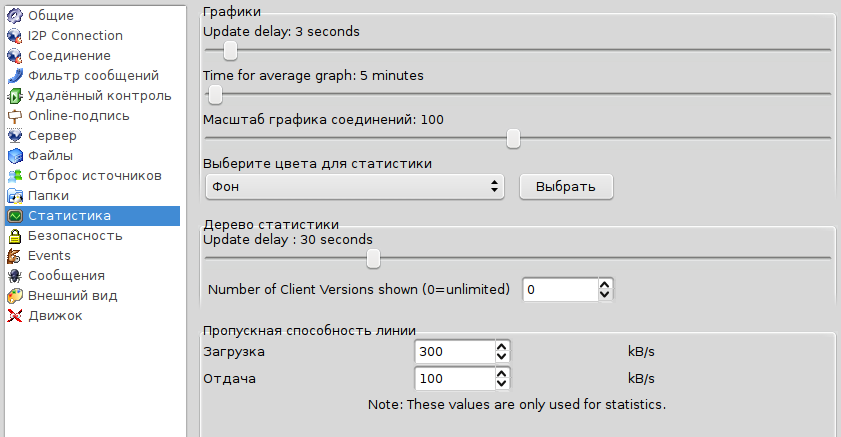This screenshot has width=841, height=437.
Task: Click the Файлы cube icon
Action: [14, 155]
